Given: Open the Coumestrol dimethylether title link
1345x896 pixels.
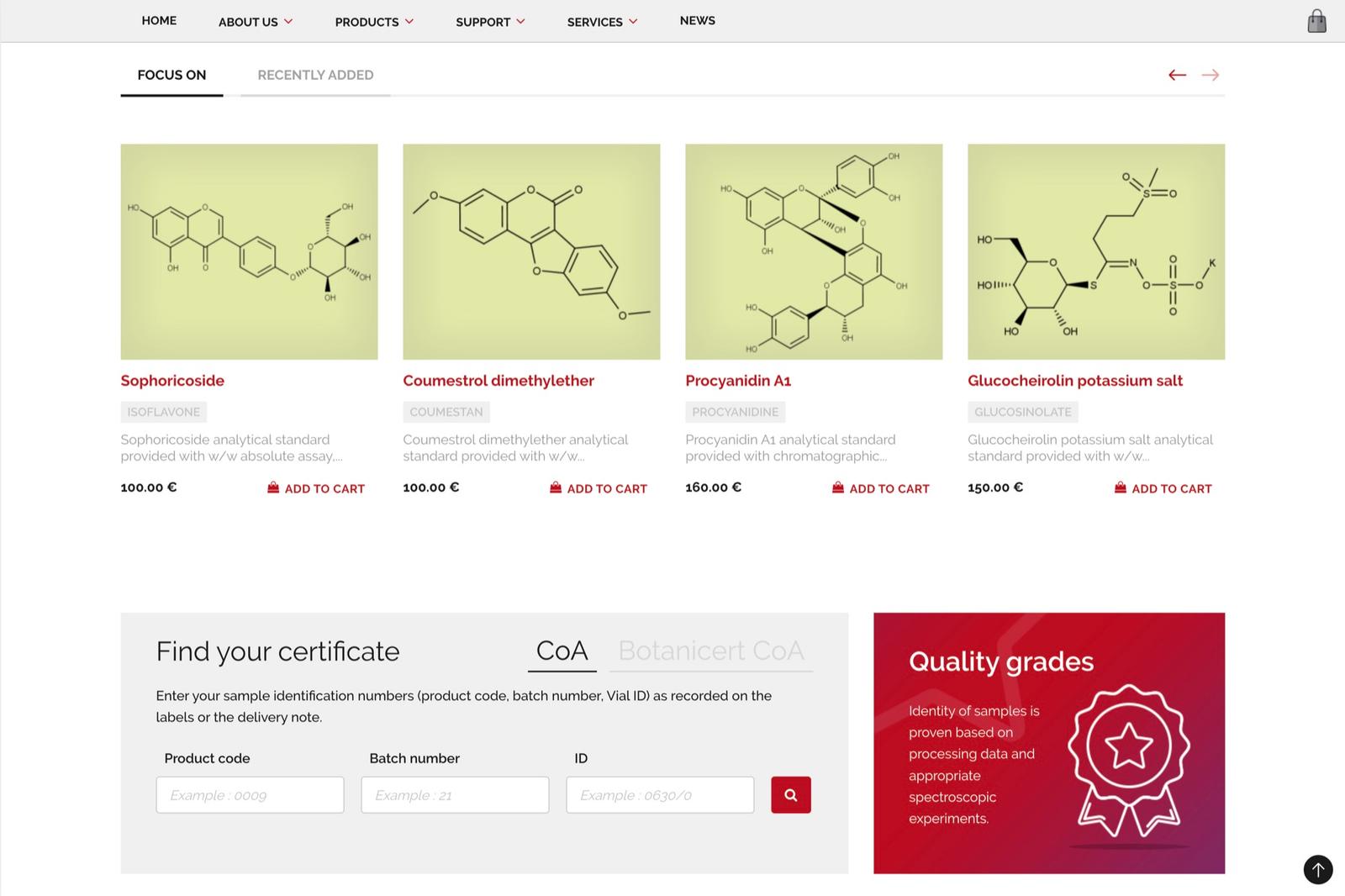Looking at the screenshot, I should [498, 381].
